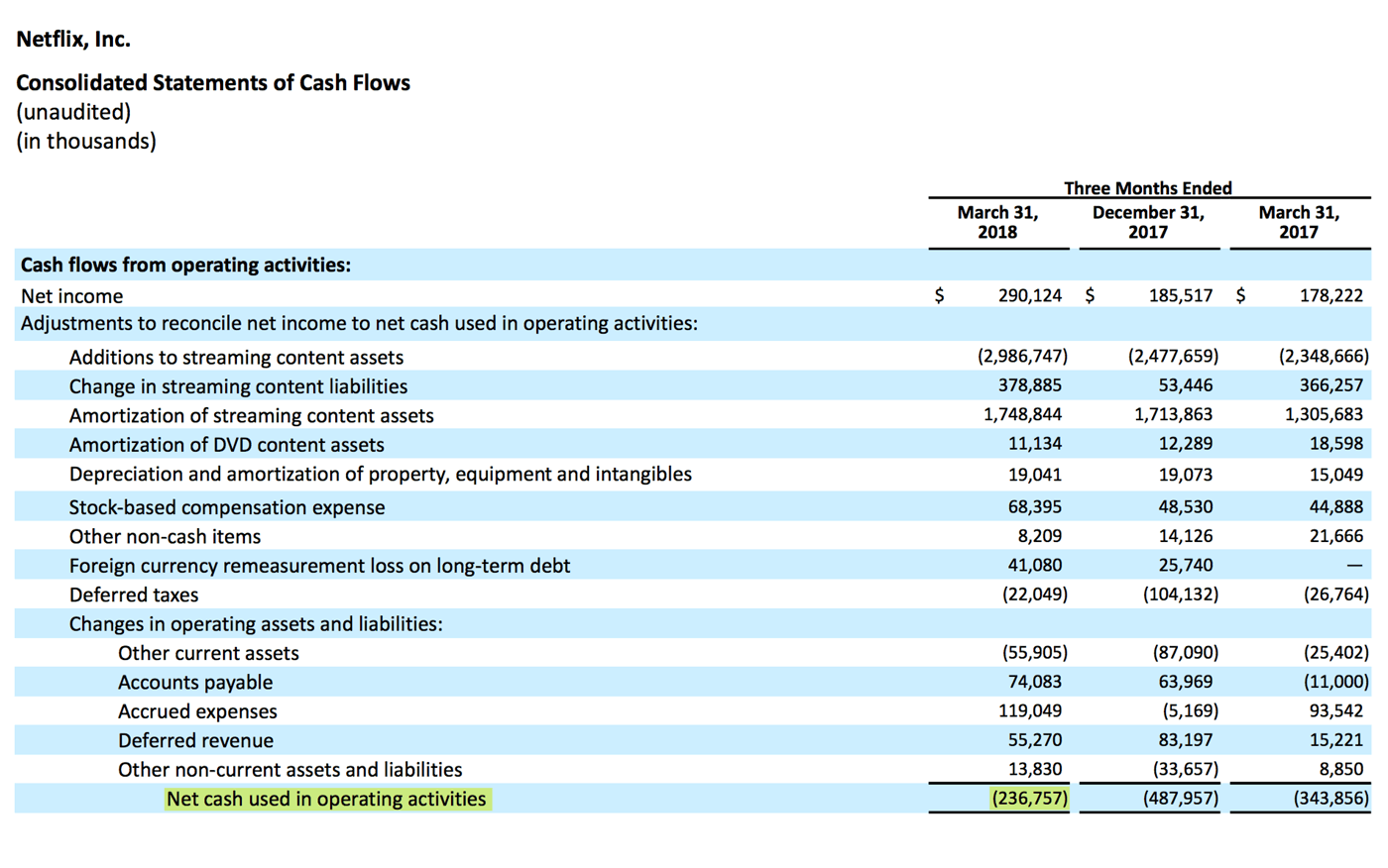Click 'Other non-cash items' label

[165, 537]
